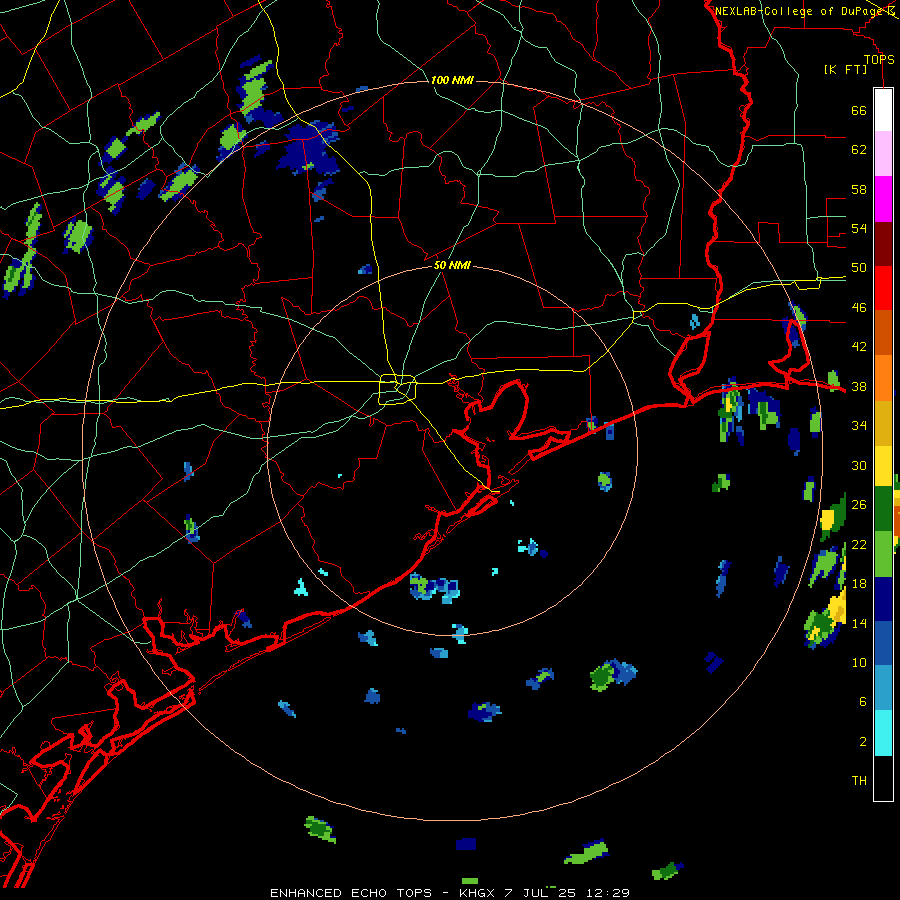Click the "ENHANCED ECHO TOPS" product title
This screenshot has height=900, width=900.
pos(351,893)
